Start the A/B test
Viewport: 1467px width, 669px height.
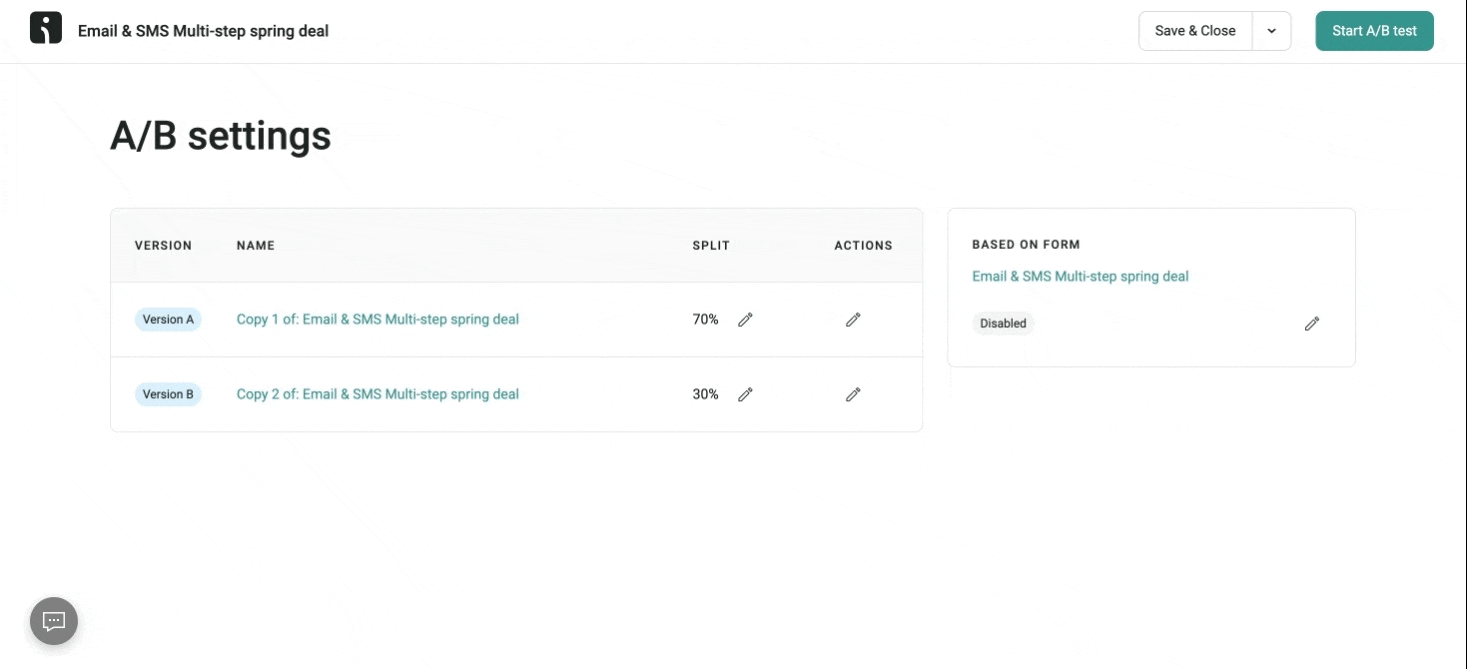pyautogui.click(x=1374, y=31)
